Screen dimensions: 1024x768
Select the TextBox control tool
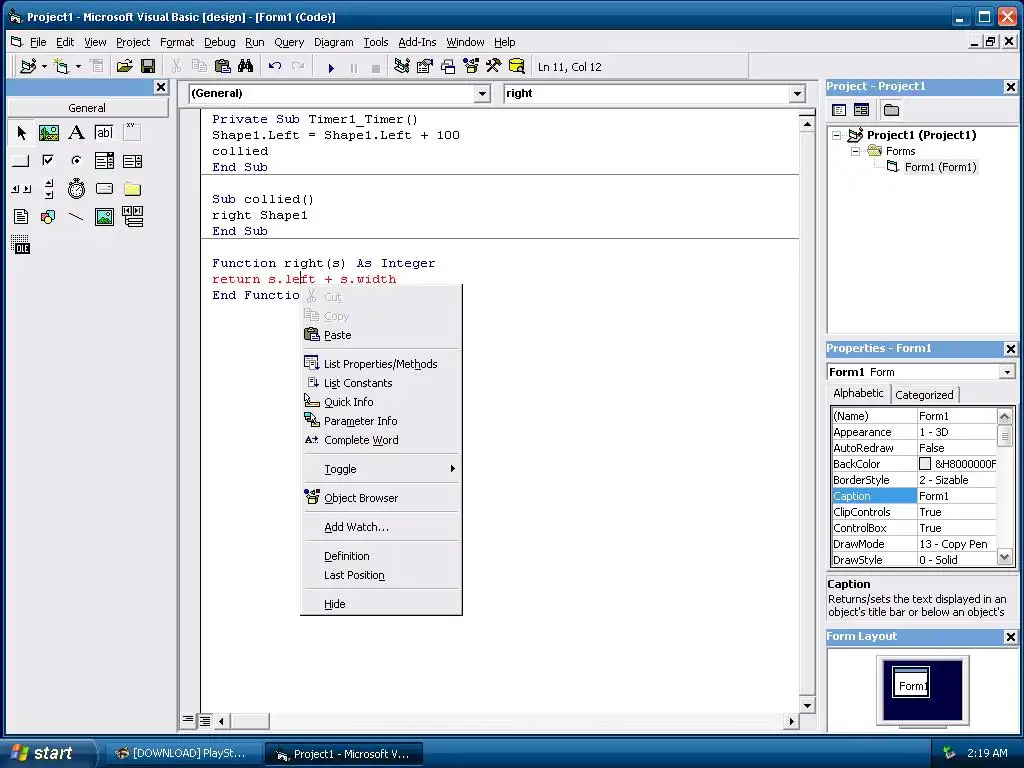104,133
